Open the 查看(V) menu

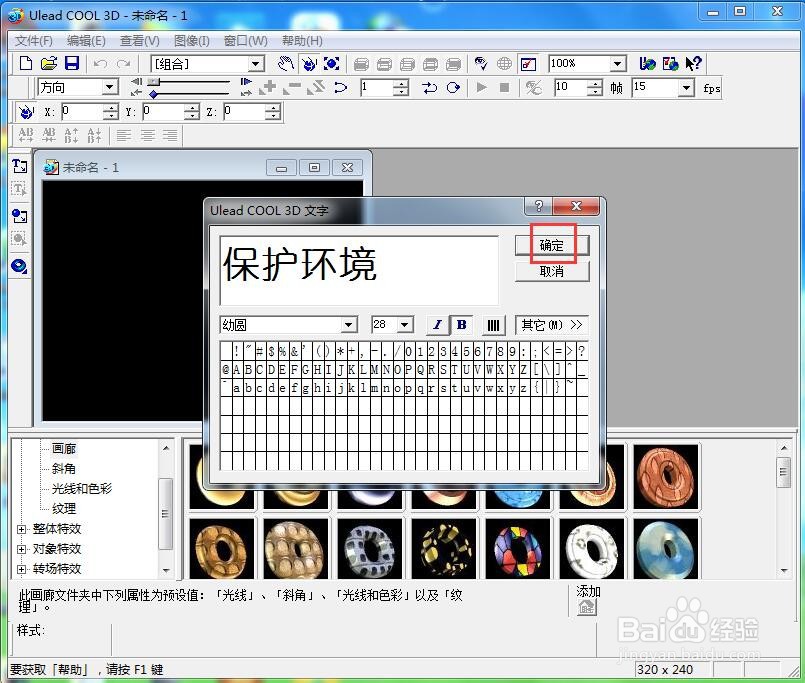click(140, 41)
